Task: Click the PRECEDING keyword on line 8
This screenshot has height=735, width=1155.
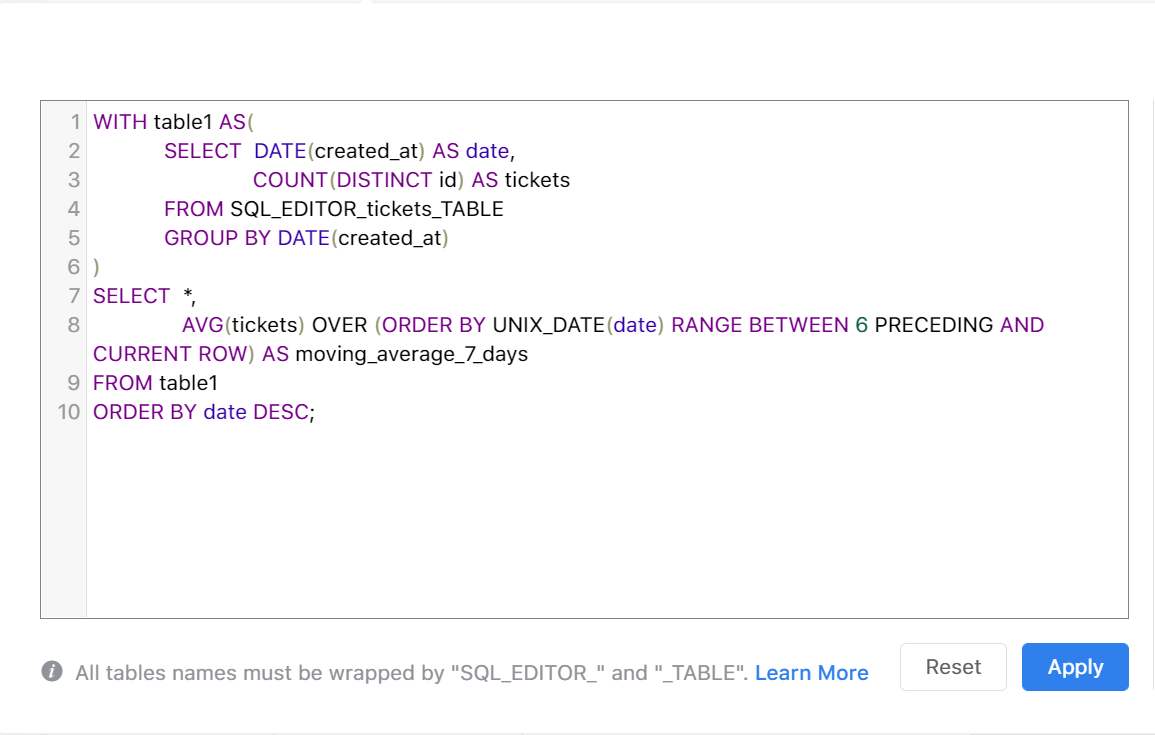Action: pyautogui.click(x=933, y=325)
